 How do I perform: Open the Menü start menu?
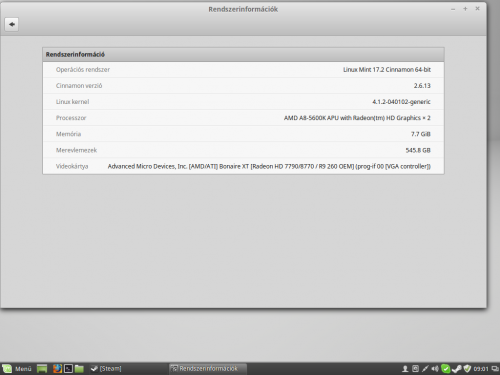[17, 369]
